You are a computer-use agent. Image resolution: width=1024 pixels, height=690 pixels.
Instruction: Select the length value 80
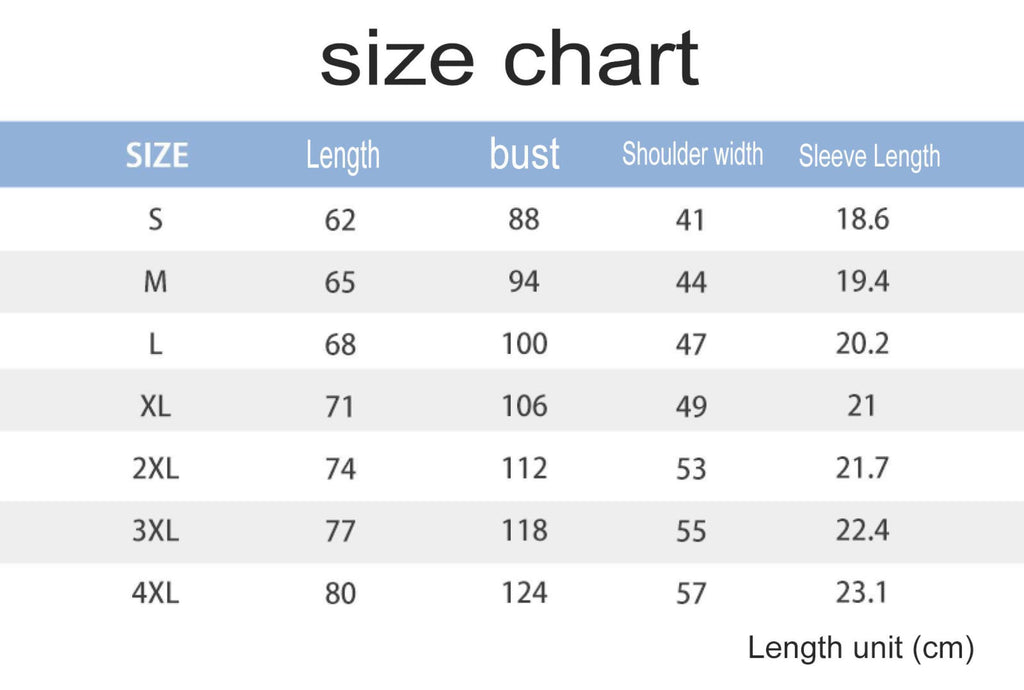coord(340,594)
